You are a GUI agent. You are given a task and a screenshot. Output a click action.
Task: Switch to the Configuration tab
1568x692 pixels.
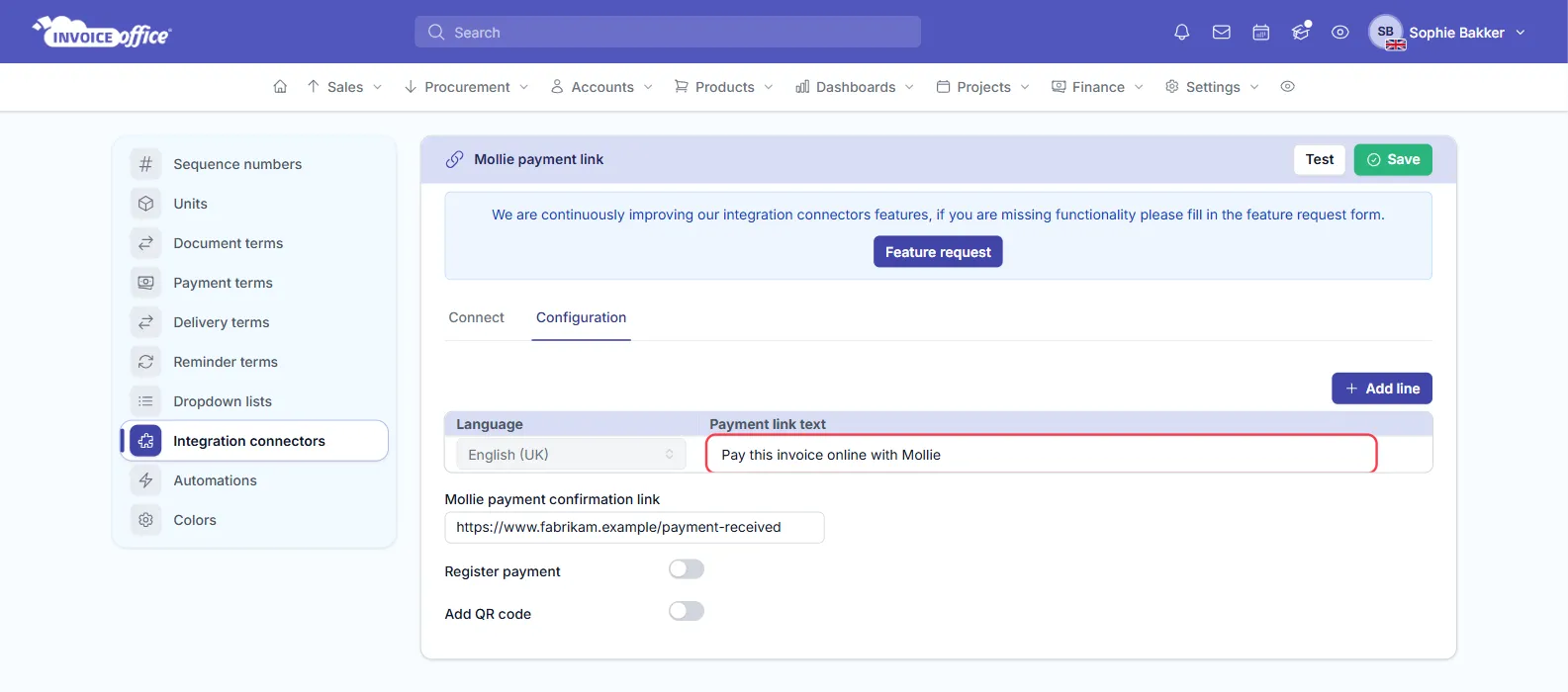[x=582, y=317]
